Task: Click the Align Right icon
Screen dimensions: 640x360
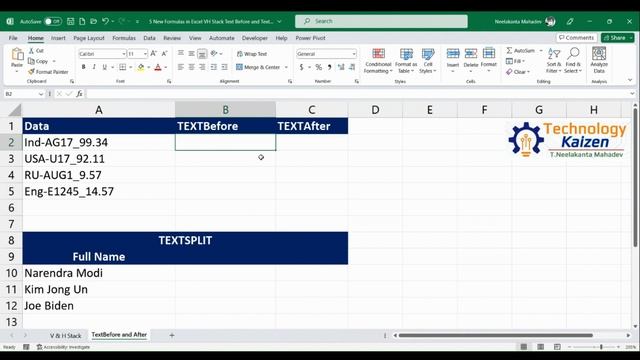Action: tap(202, 67)
